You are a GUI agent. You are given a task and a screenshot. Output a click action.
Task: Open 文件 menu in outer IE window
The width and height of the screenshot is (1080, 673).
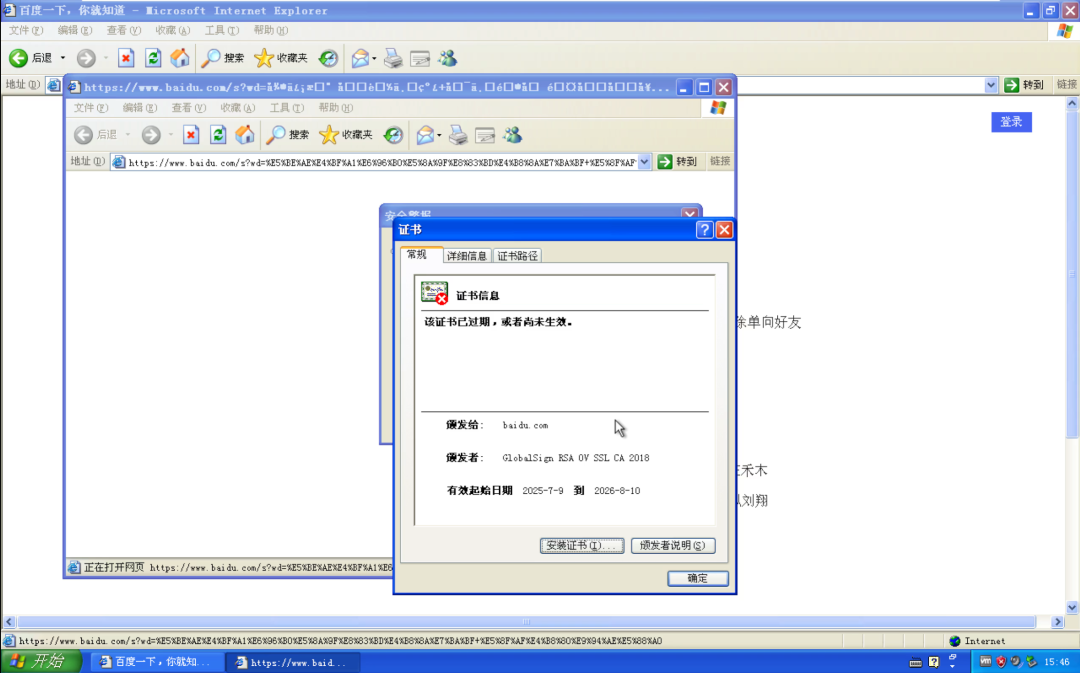coord(25,30)
